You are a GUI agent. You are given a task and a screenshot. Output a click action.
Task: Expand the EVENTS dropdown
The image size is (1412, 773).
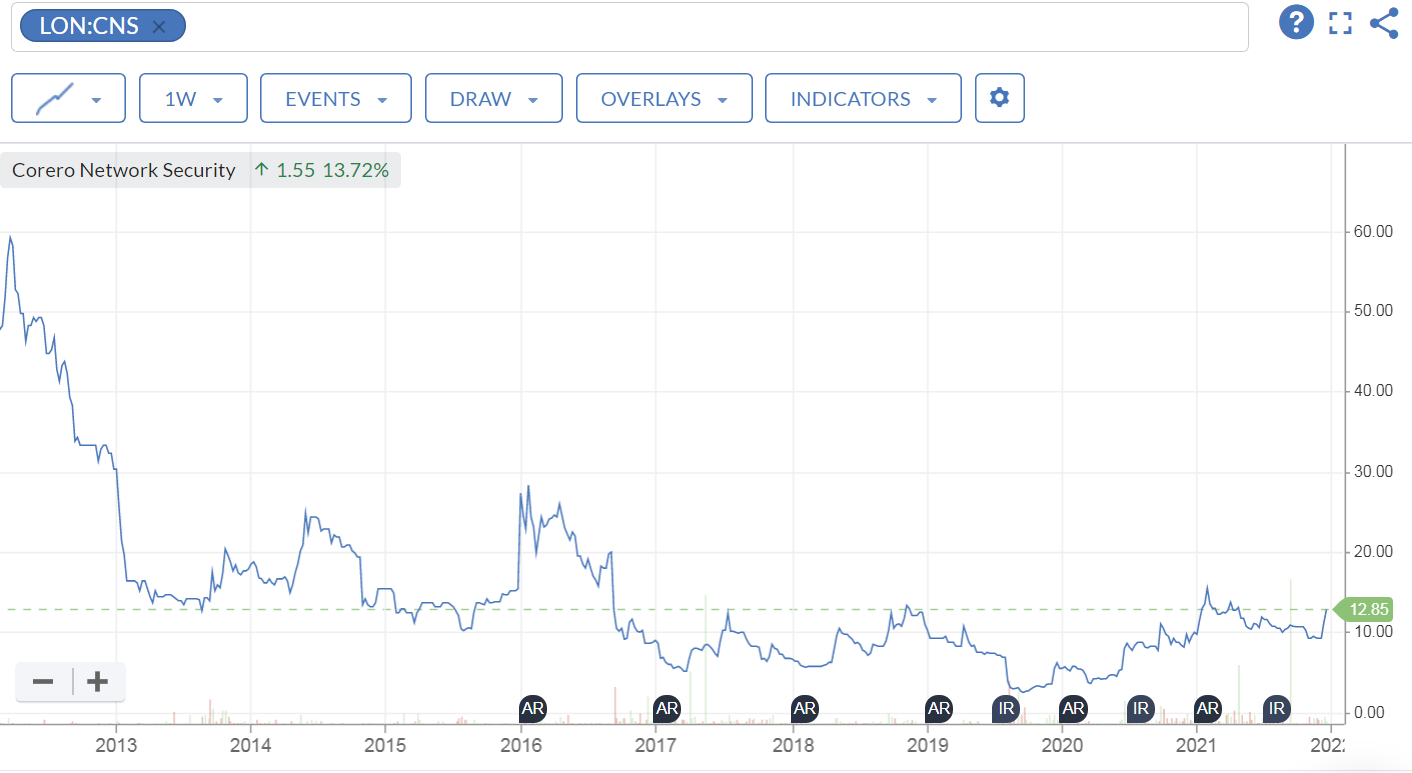point(336,98)
